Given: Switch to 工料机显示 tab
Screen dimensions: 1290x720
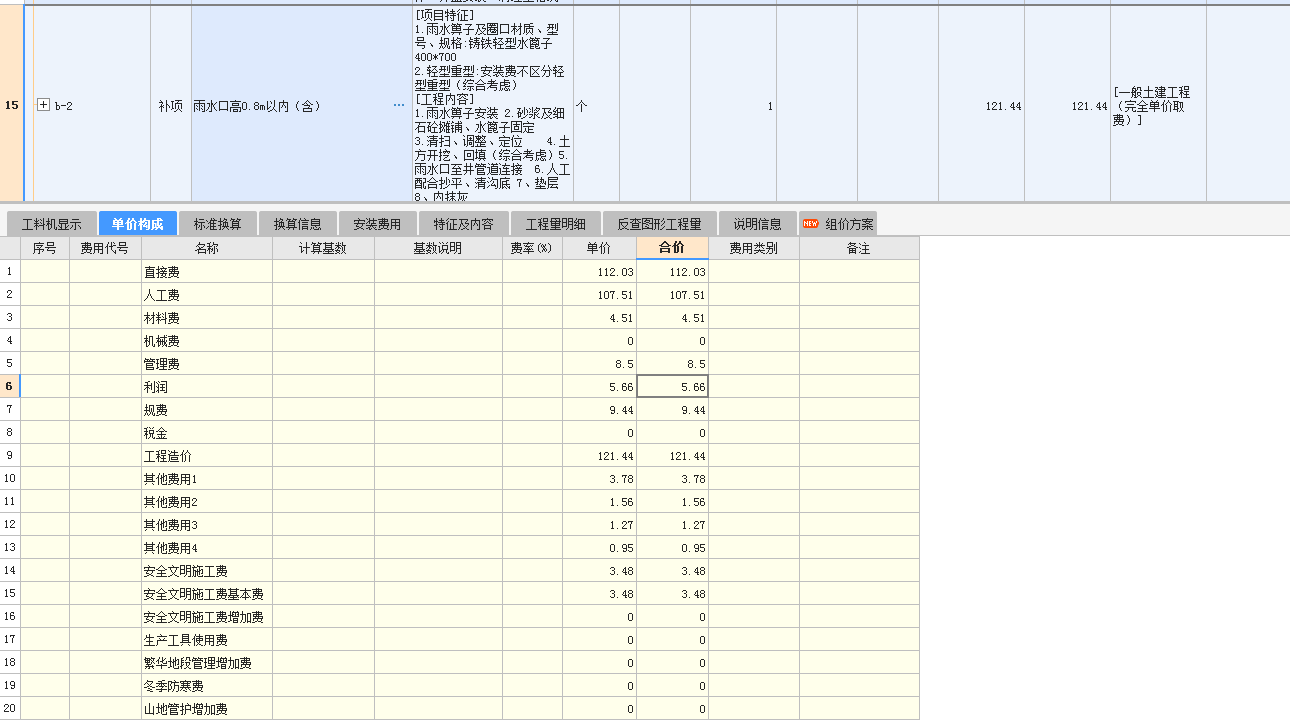Looking at the screenshot, I should click(x=52, y=224).
